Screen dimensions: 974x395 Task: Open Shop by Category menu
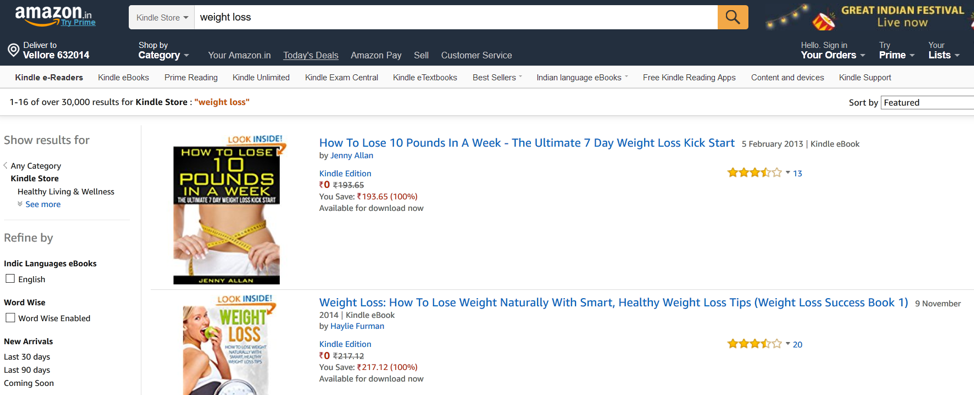[163, 50]
